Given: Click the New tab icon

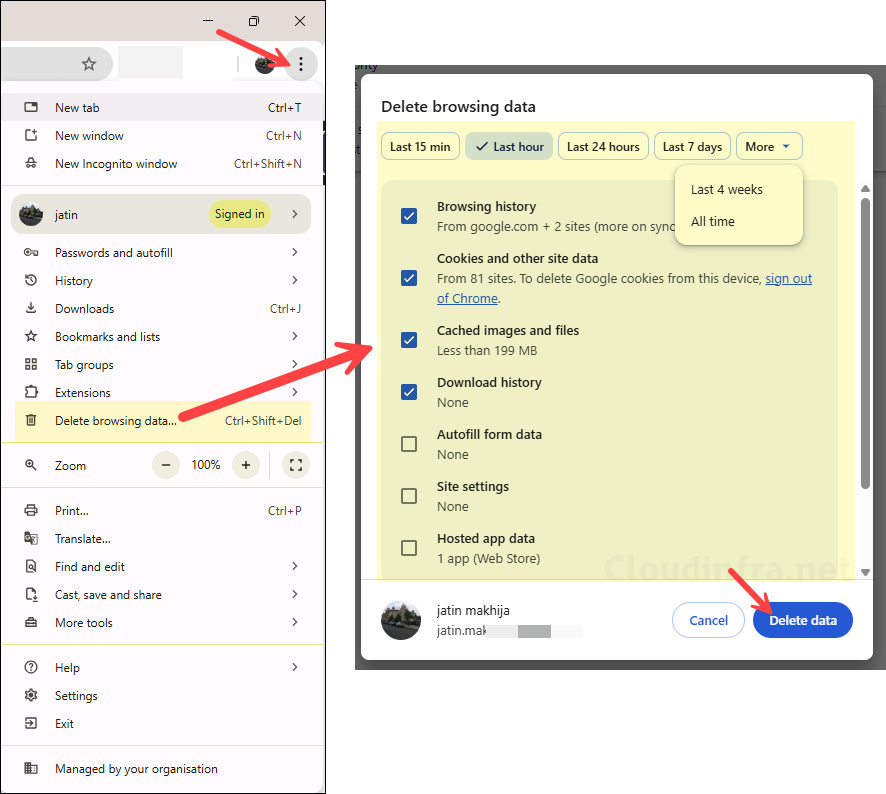Looking at the screenshot, I should tap(33, 107).
